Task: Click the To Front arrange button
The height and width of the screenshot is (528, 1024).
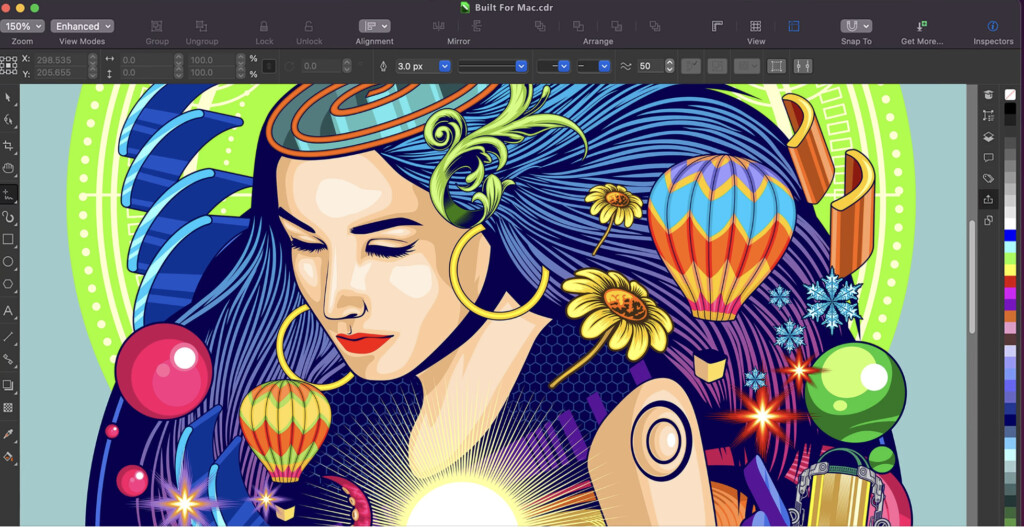Action: coord(540,26)
